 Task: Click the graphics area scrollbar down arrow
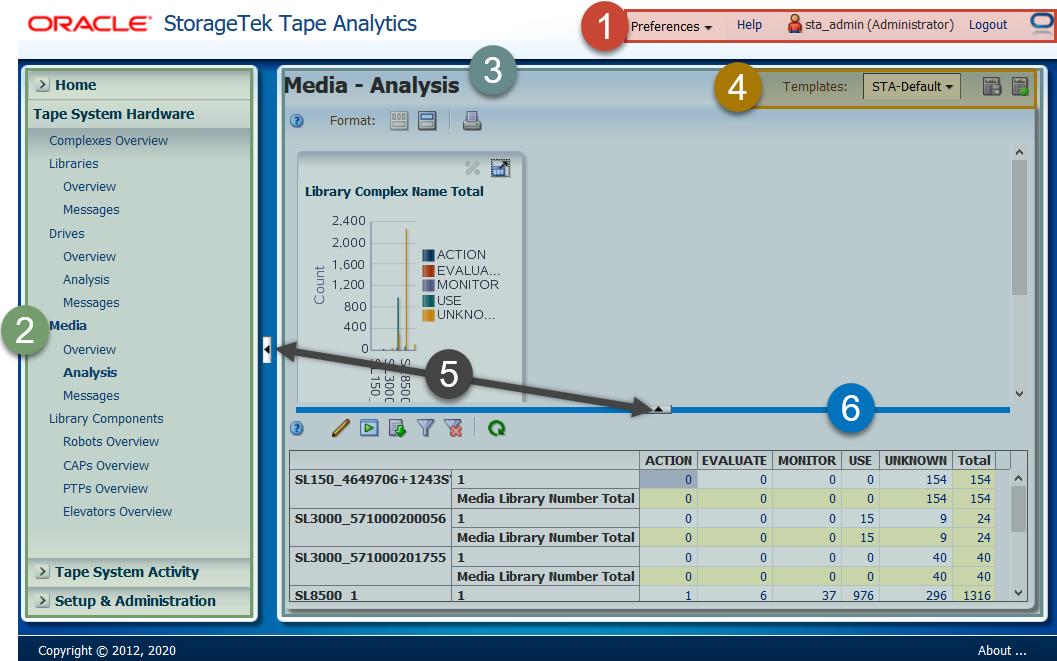coord(1019,394)
